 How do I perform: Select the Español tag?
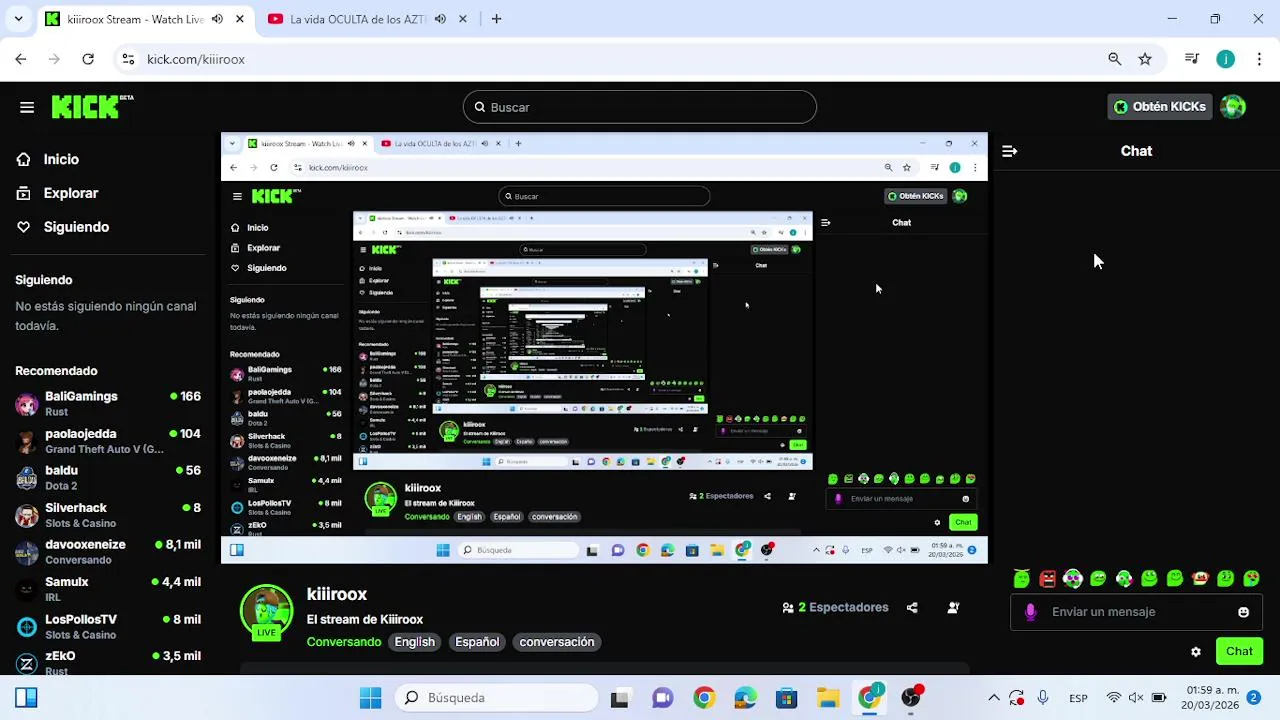pyautogui.click(x=477, y=642)
